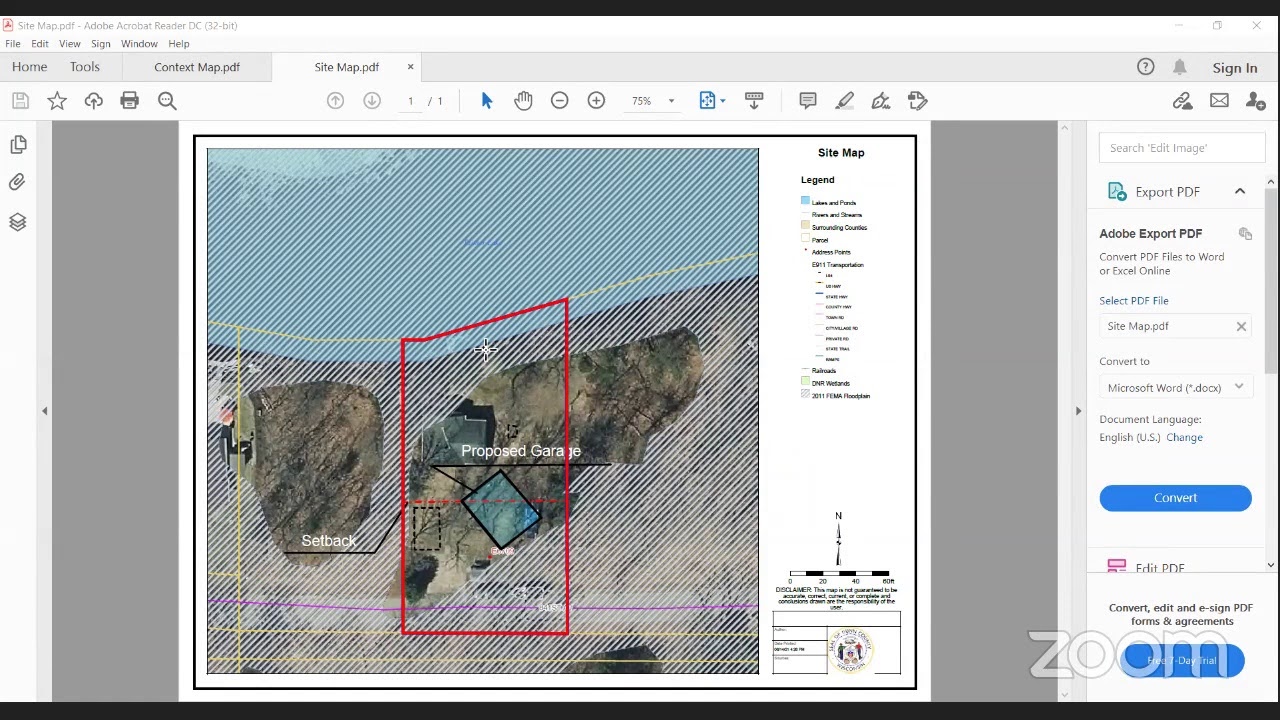Viewport: 1280px width, 720px height.
Task: Activate the Hand pan tool
Action: [523, 100]
